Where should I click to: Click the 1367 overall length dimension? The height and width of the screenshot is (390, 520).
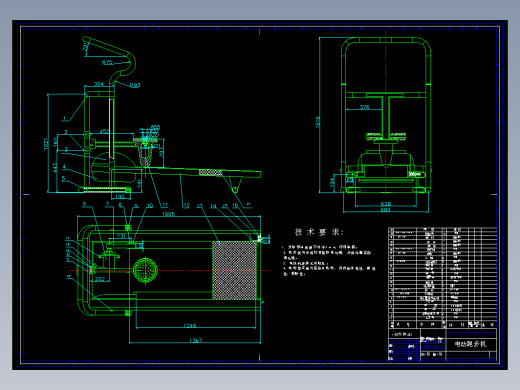[x=196, y=340]
